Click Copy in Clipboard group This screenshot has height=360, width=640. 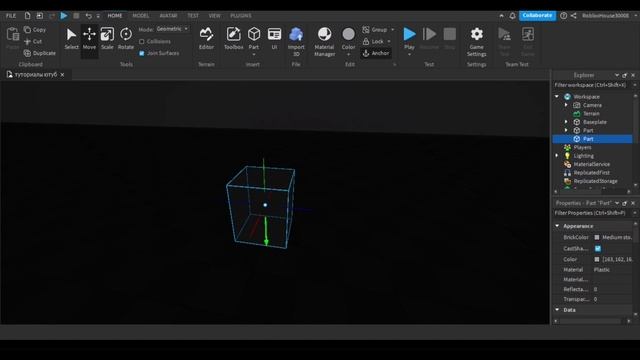35,30
